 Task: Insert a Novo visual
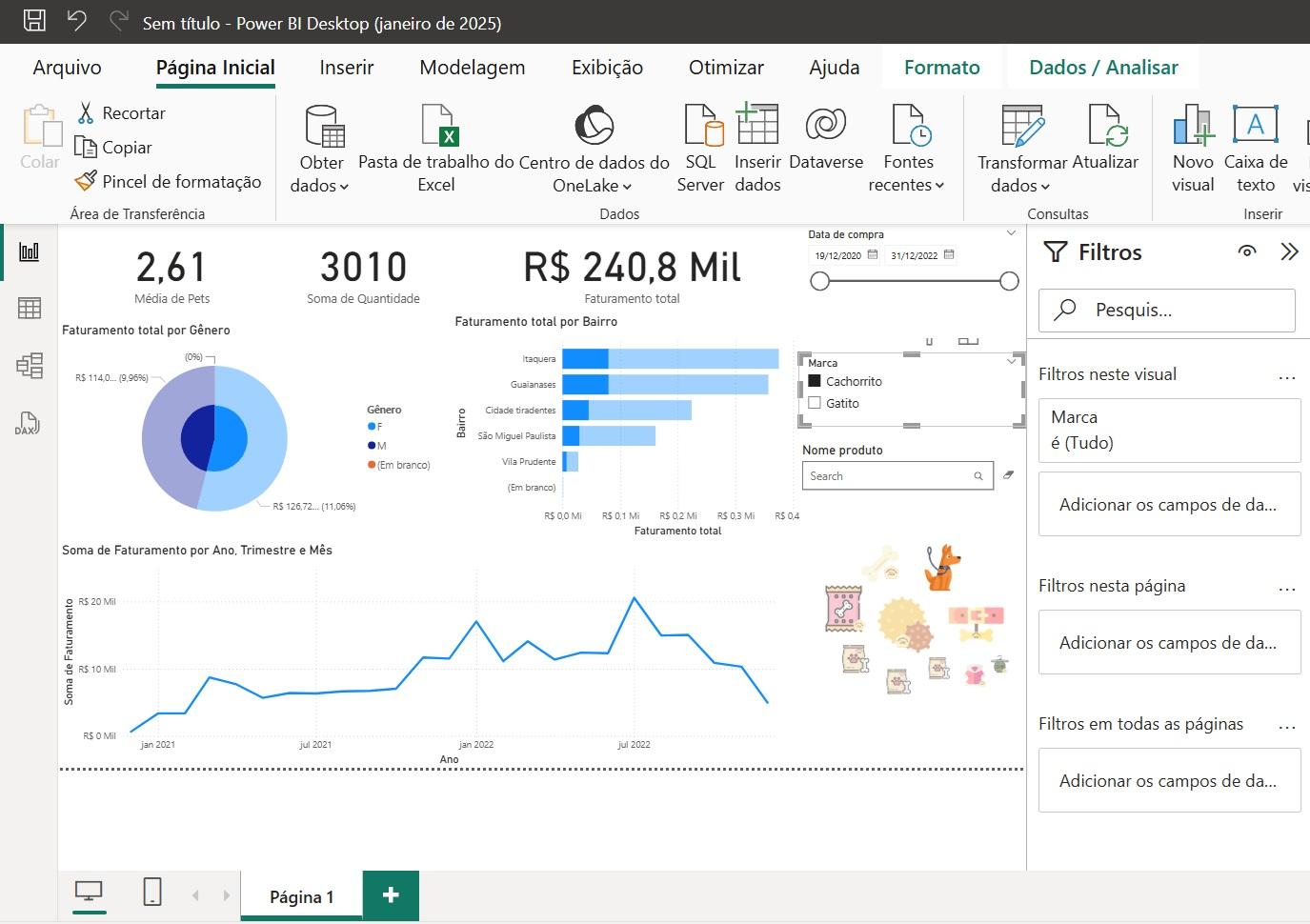pyautogui.click(x=1193, y=149)
